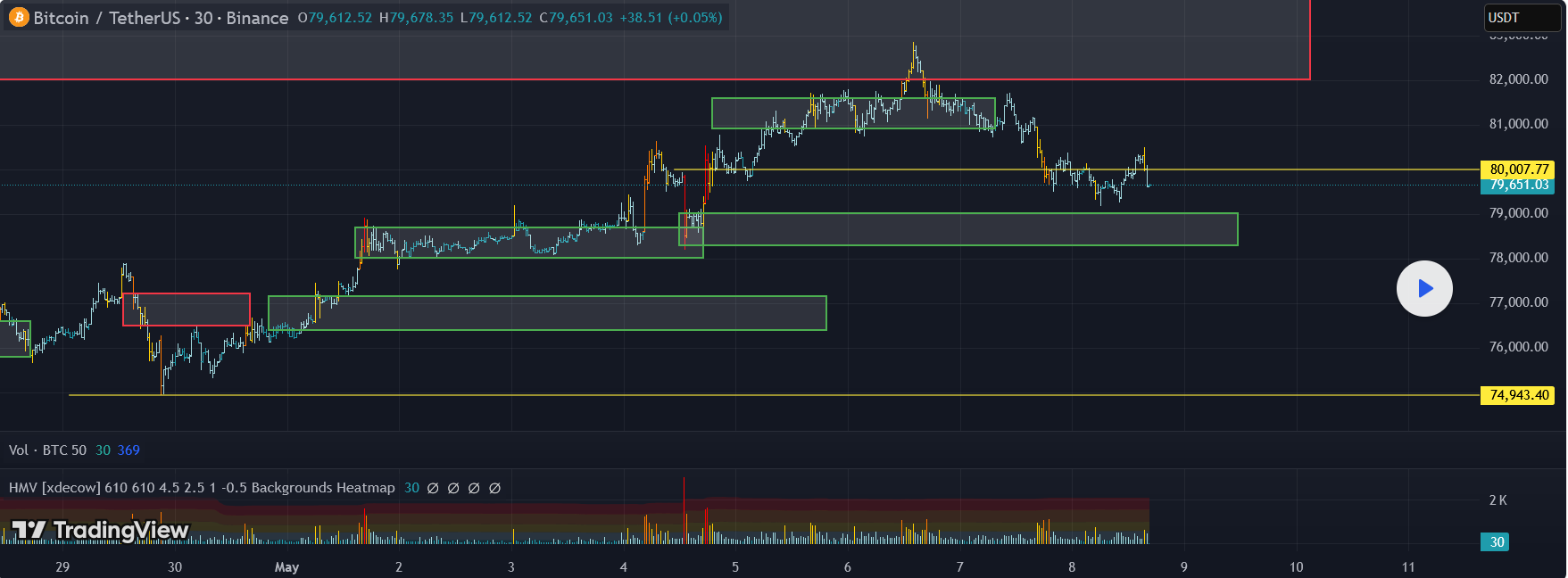Click the open value O79,612.52
1568x578 pixels.
coord(335,18)
